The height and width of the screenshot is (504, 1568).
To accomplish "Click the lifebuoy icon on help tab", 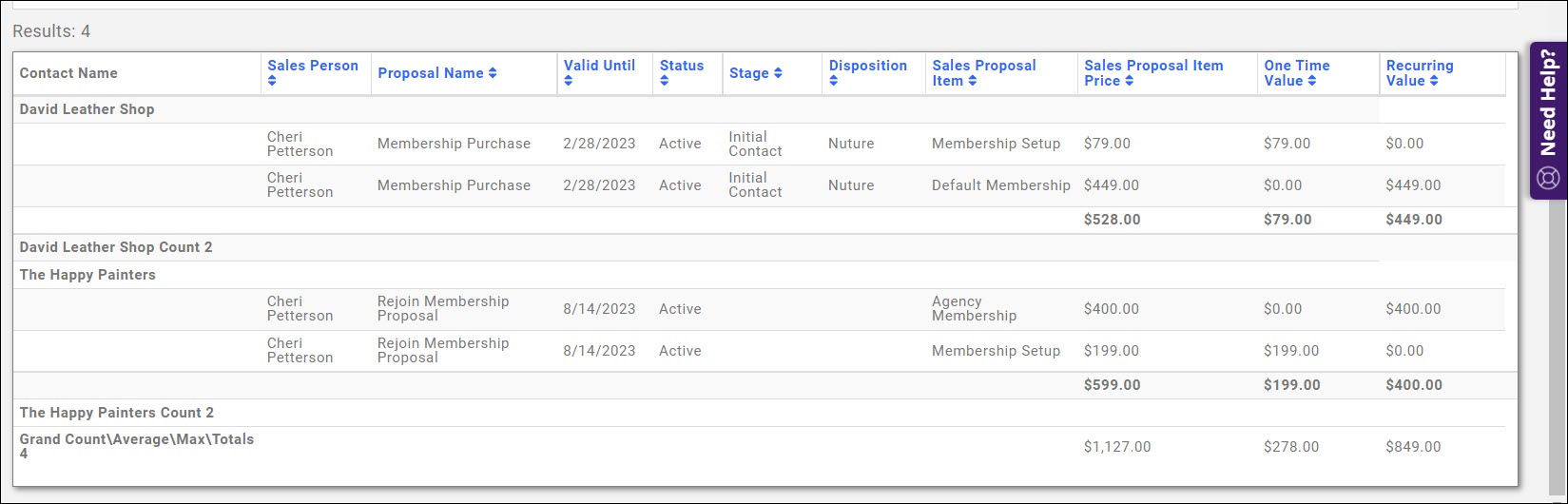I will [1548, 178].
